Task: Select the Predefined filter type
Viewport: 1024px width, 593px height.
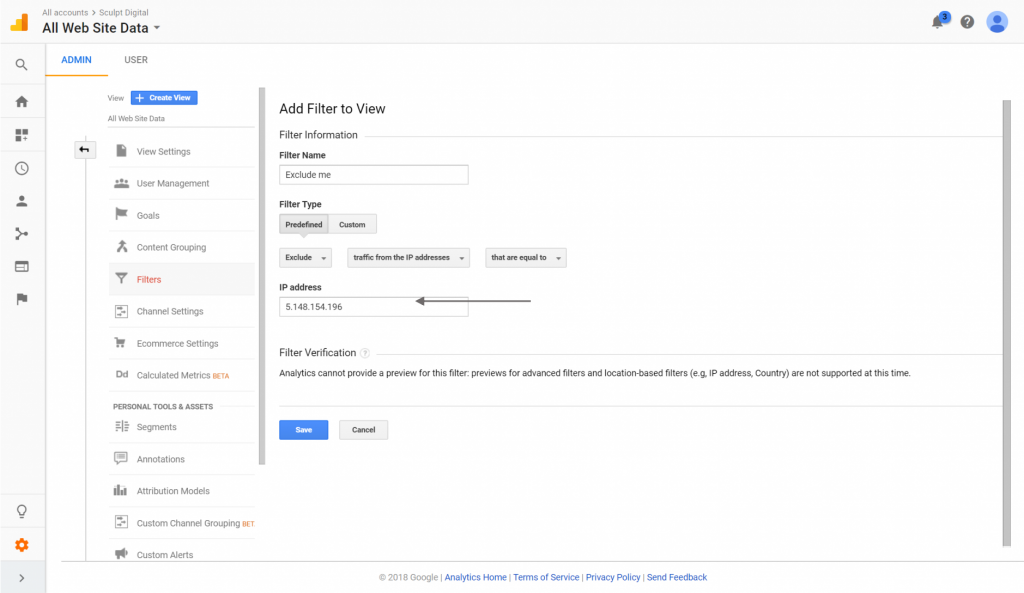Action: click(304, 225)
